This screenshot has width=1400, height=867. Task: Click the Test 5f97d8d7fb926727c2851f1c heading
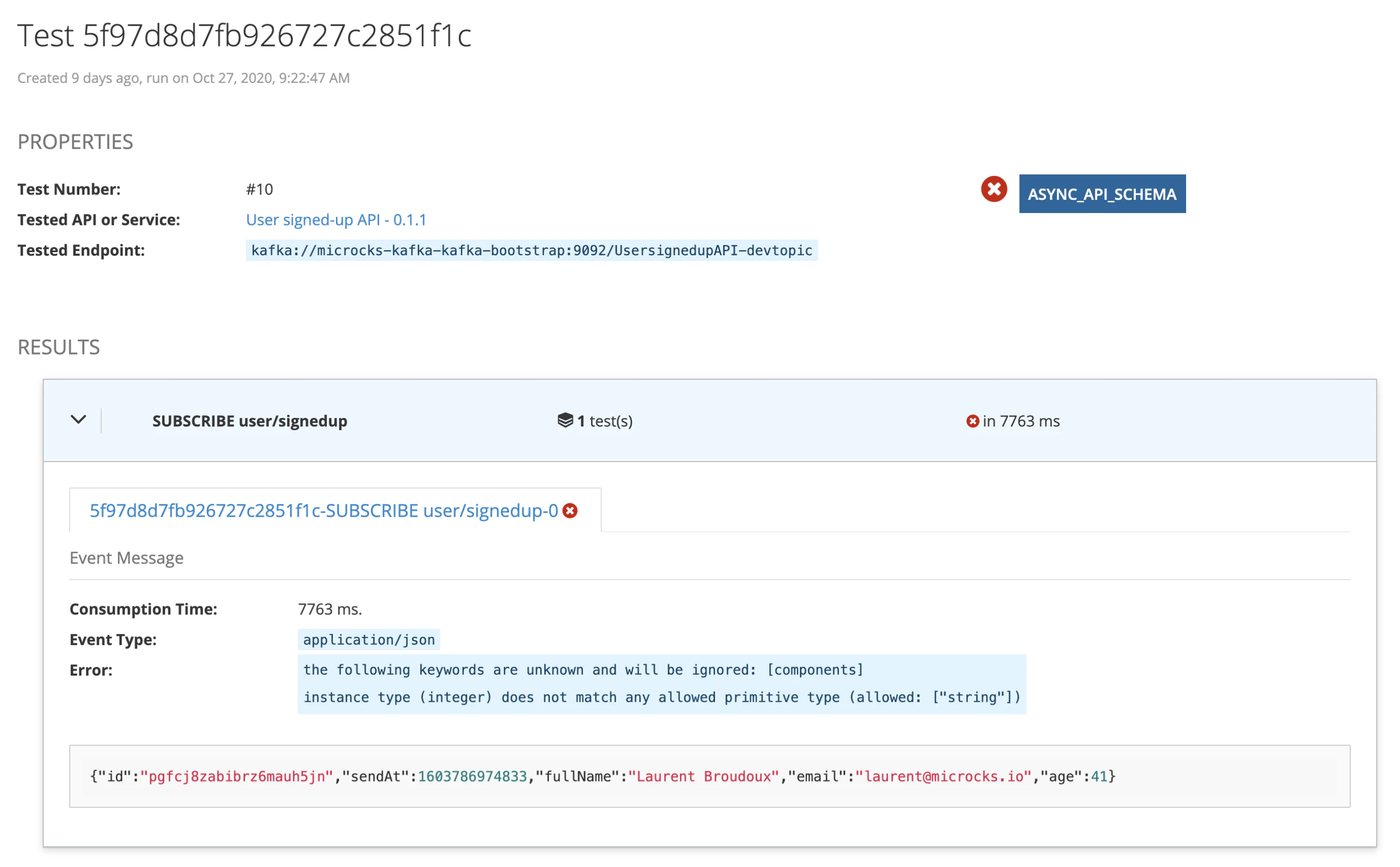[x=244, y=36]
